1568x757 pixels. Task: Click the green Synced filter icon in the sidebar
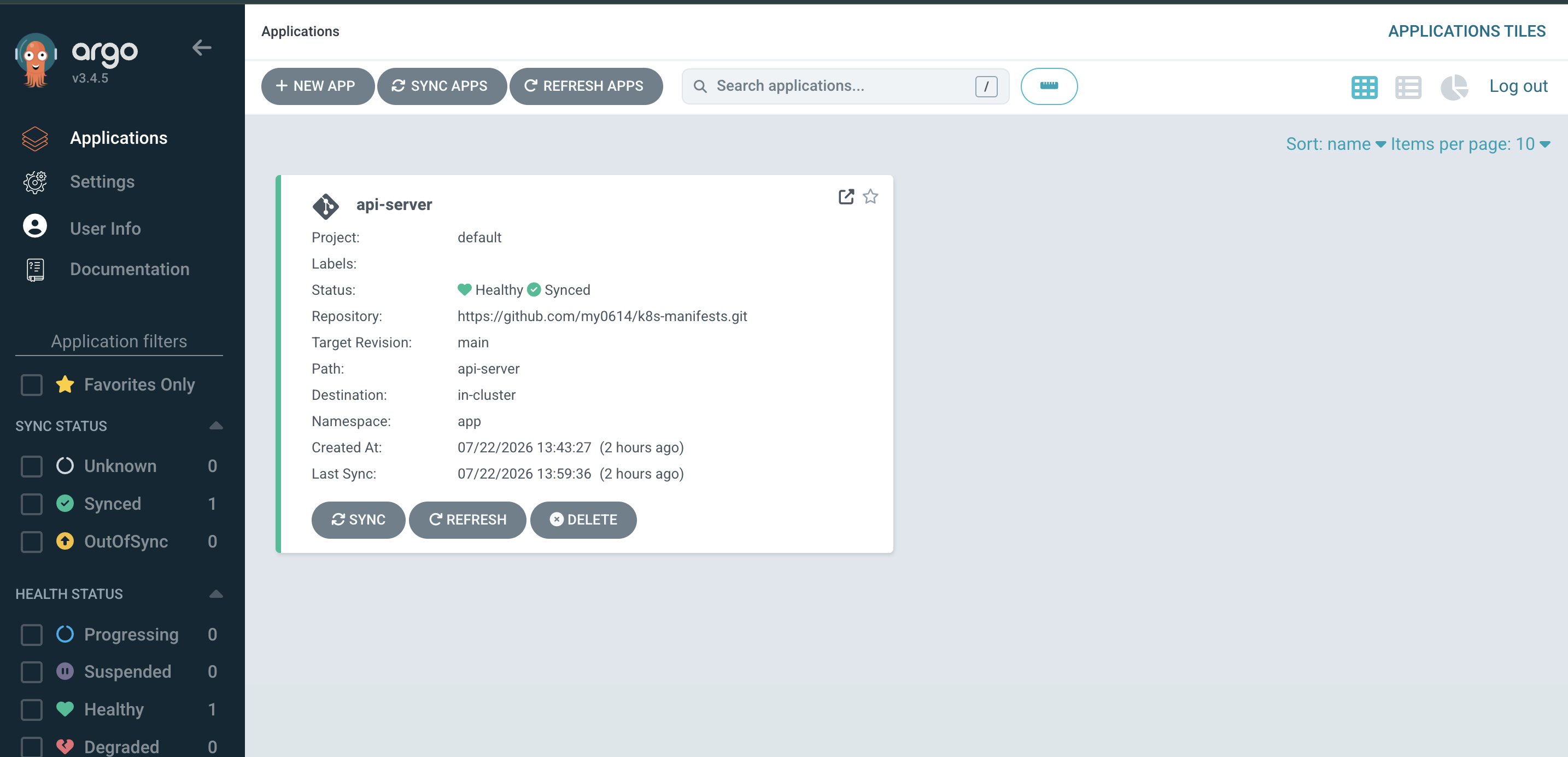pos(65,504)
